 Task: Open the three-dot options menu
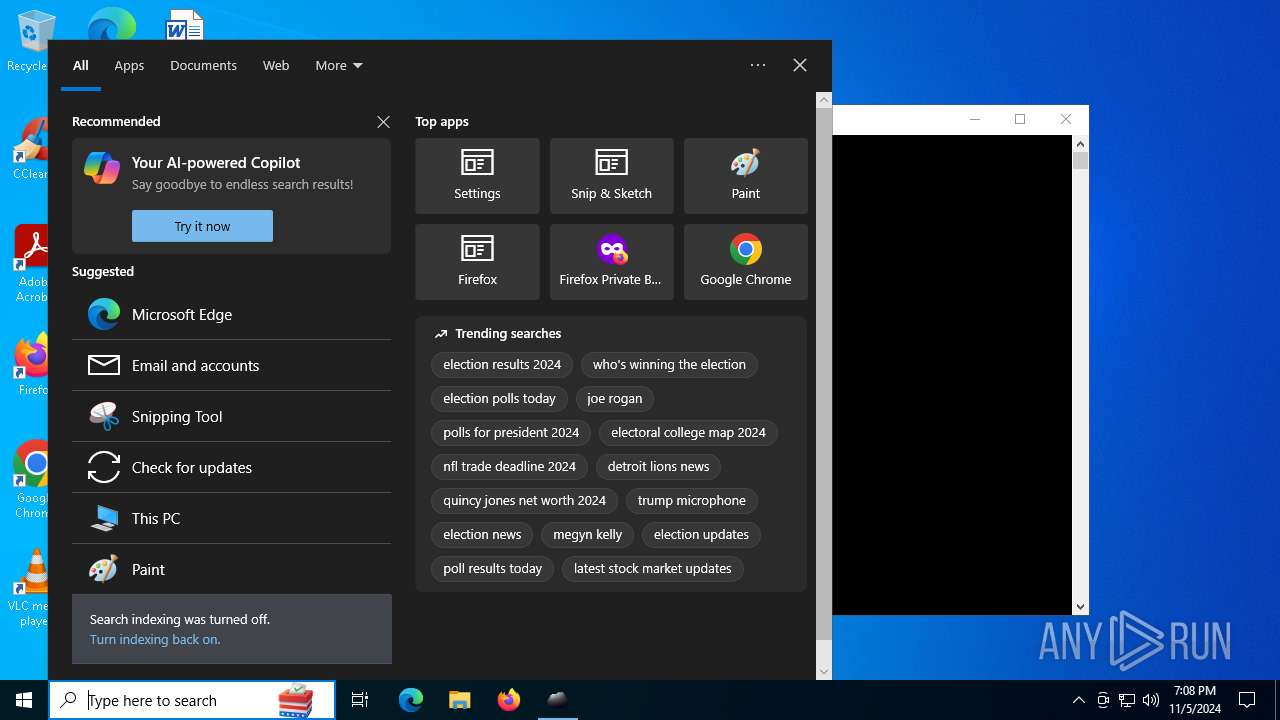tap(758, 65)
